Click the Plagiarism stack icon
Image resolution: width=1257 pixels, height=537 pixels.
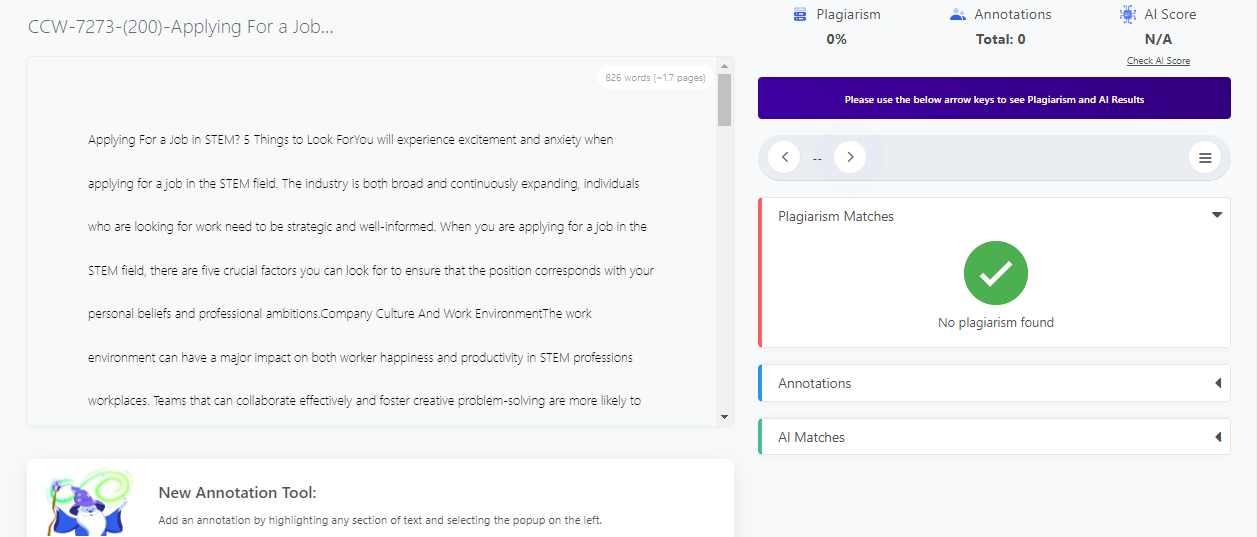click(799, 15)
